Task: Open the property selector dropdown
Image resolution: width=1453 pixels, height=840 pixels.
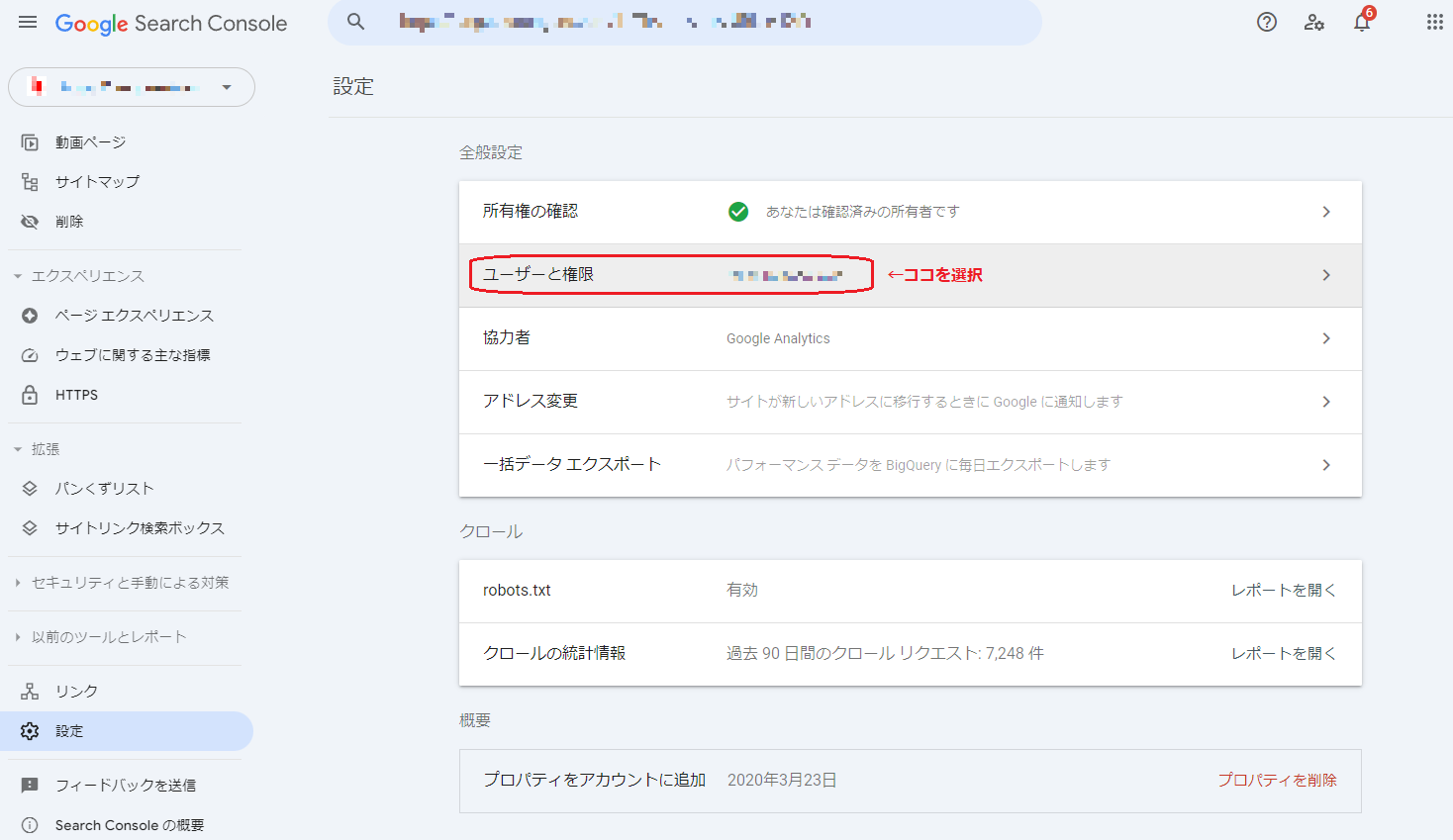Action: click(131, 87)
